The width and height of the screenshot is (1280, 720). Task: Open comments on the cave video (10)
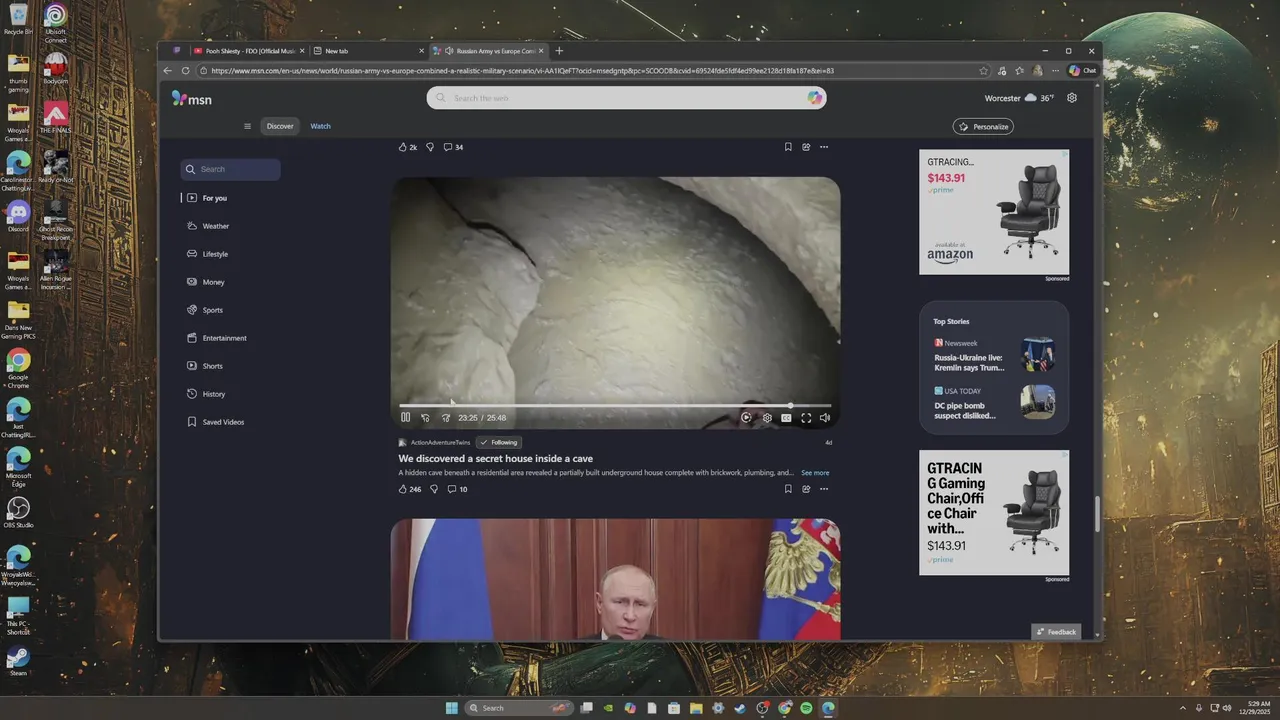[x=457, y=489]
